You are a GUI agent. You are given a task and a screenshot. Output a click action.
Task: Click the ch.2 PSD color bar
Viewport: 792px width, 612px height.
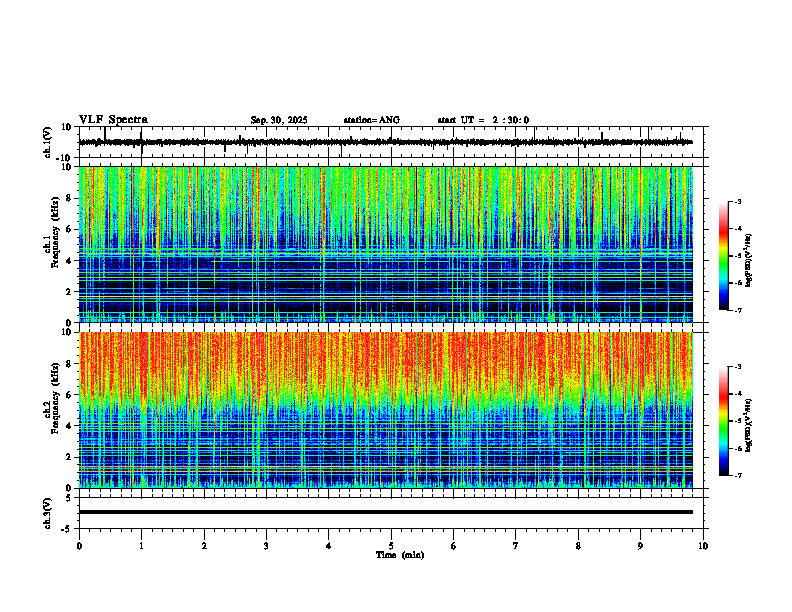724,421
